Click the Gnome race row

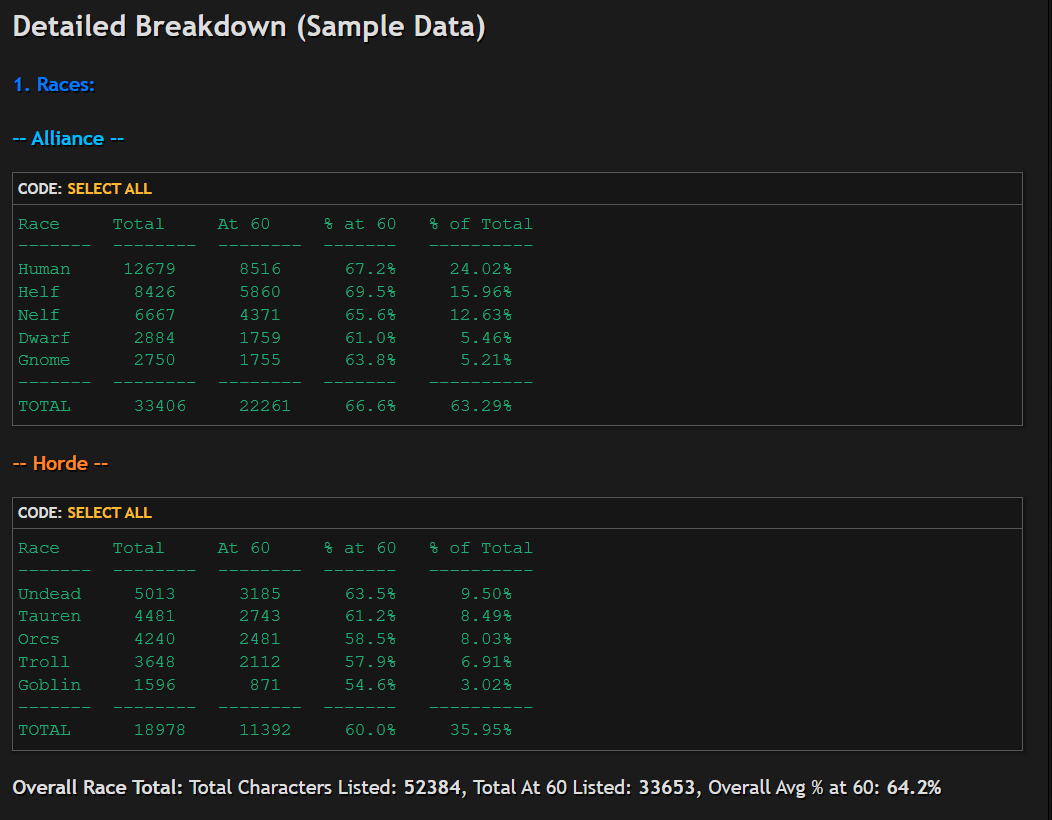pyautogui.click(x=265, y=360)
